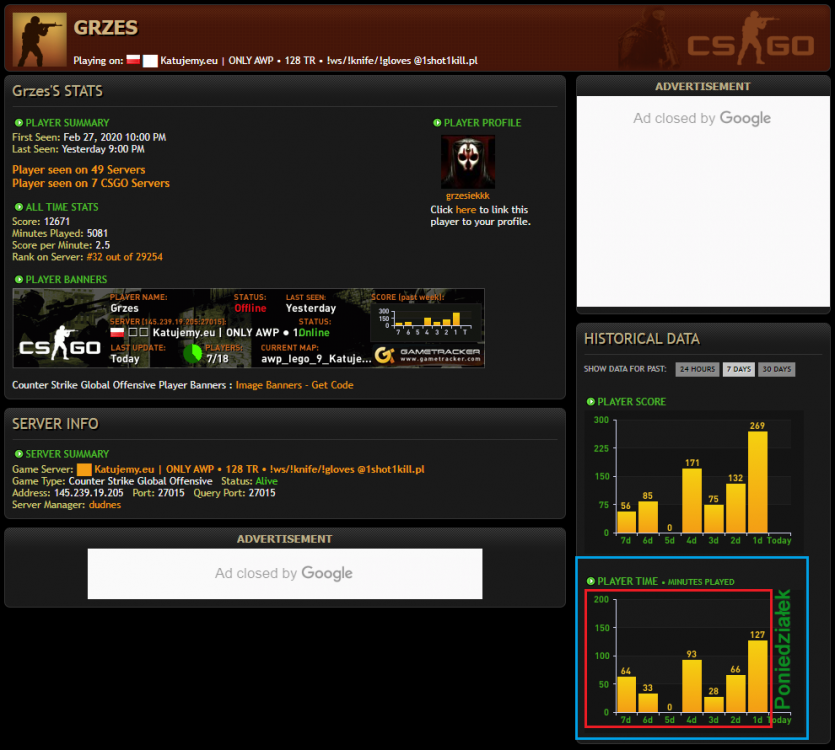Click the green Player Score bullet icon
This screenshot has width=835, height=750.
(x=591, y=402)
